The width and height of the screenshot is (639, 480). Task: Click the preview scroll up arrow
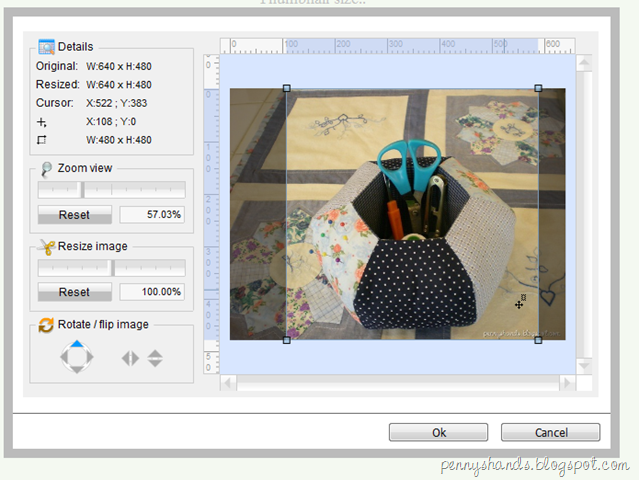[584, 63]
